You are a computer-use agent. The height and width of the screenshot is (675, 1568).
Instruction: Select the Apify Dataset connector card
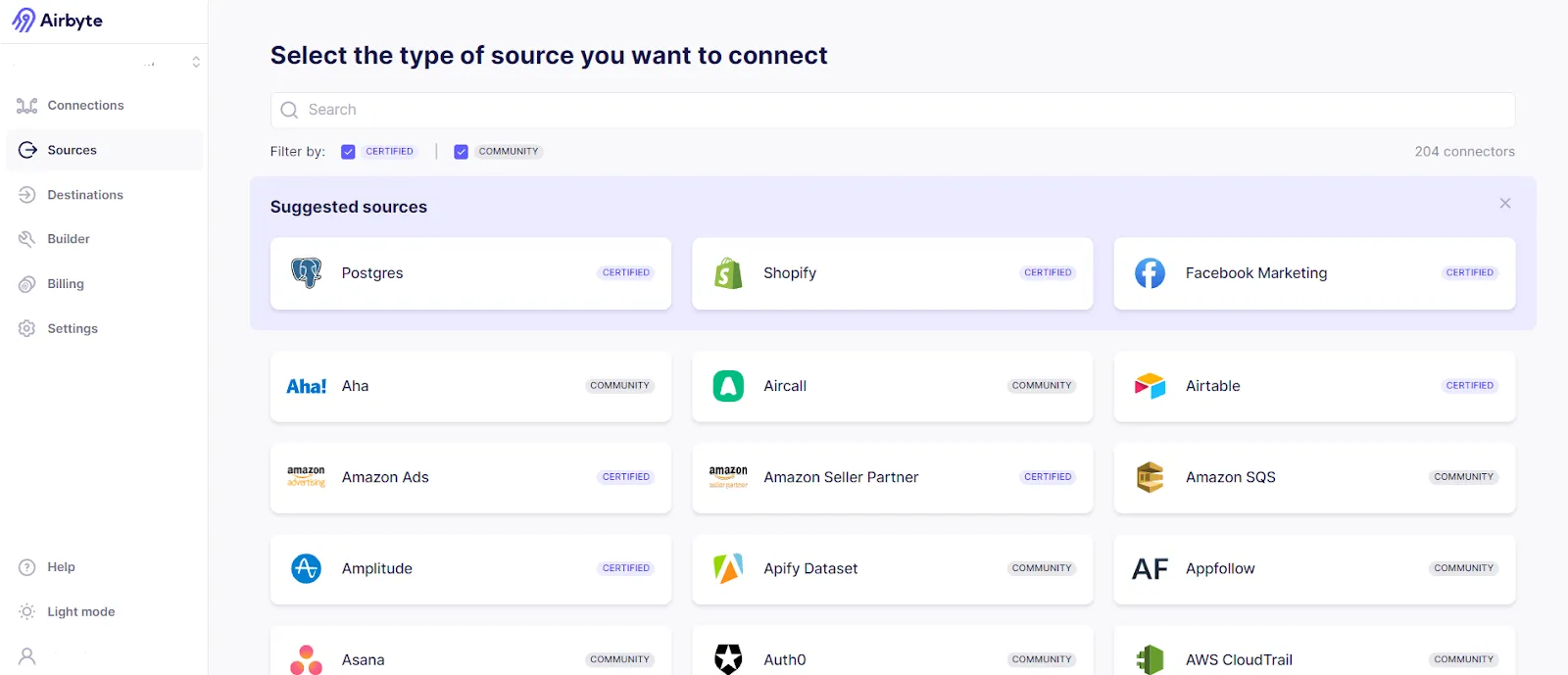tap(893, 568)
